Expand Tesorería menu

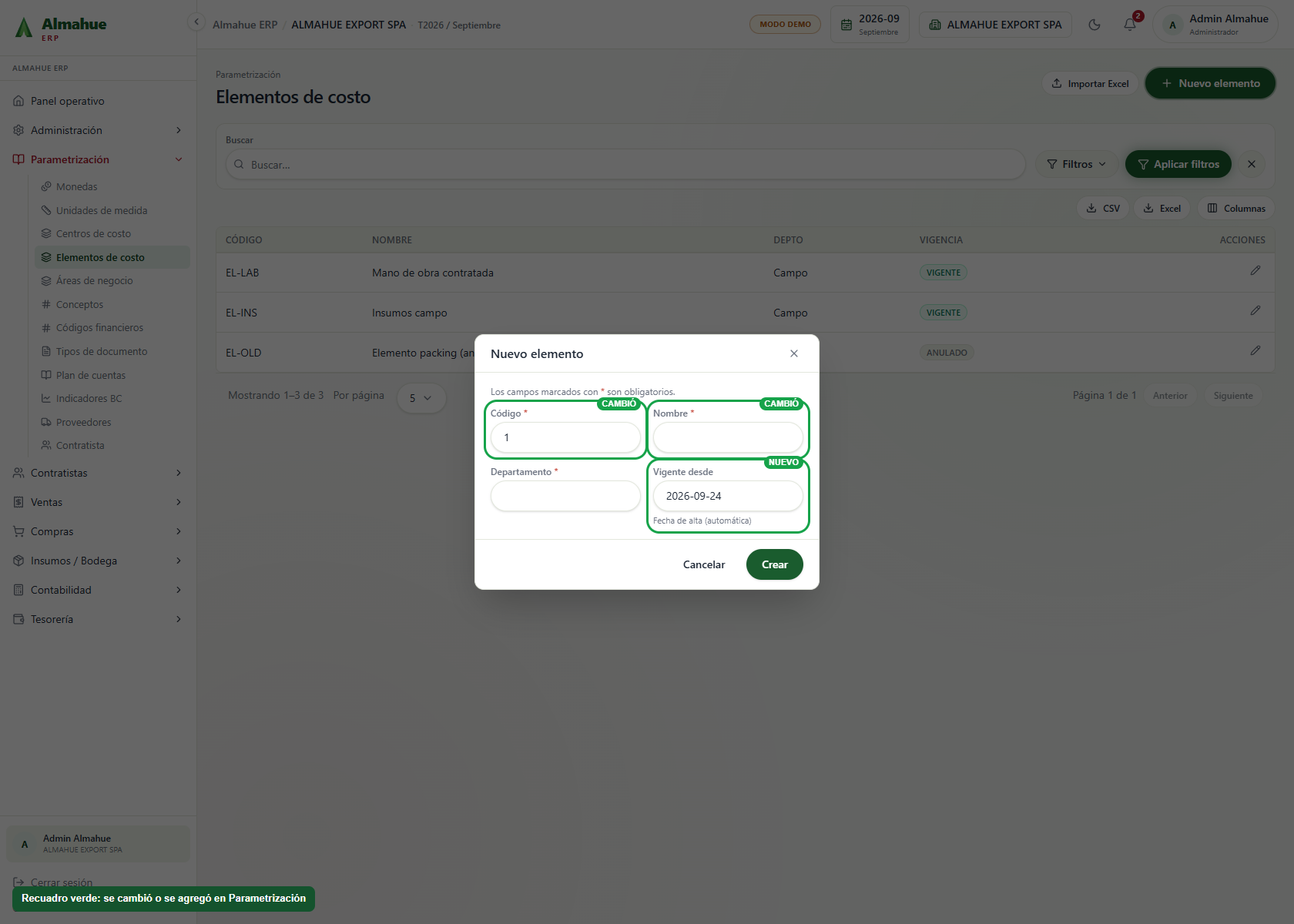(98, 619)
